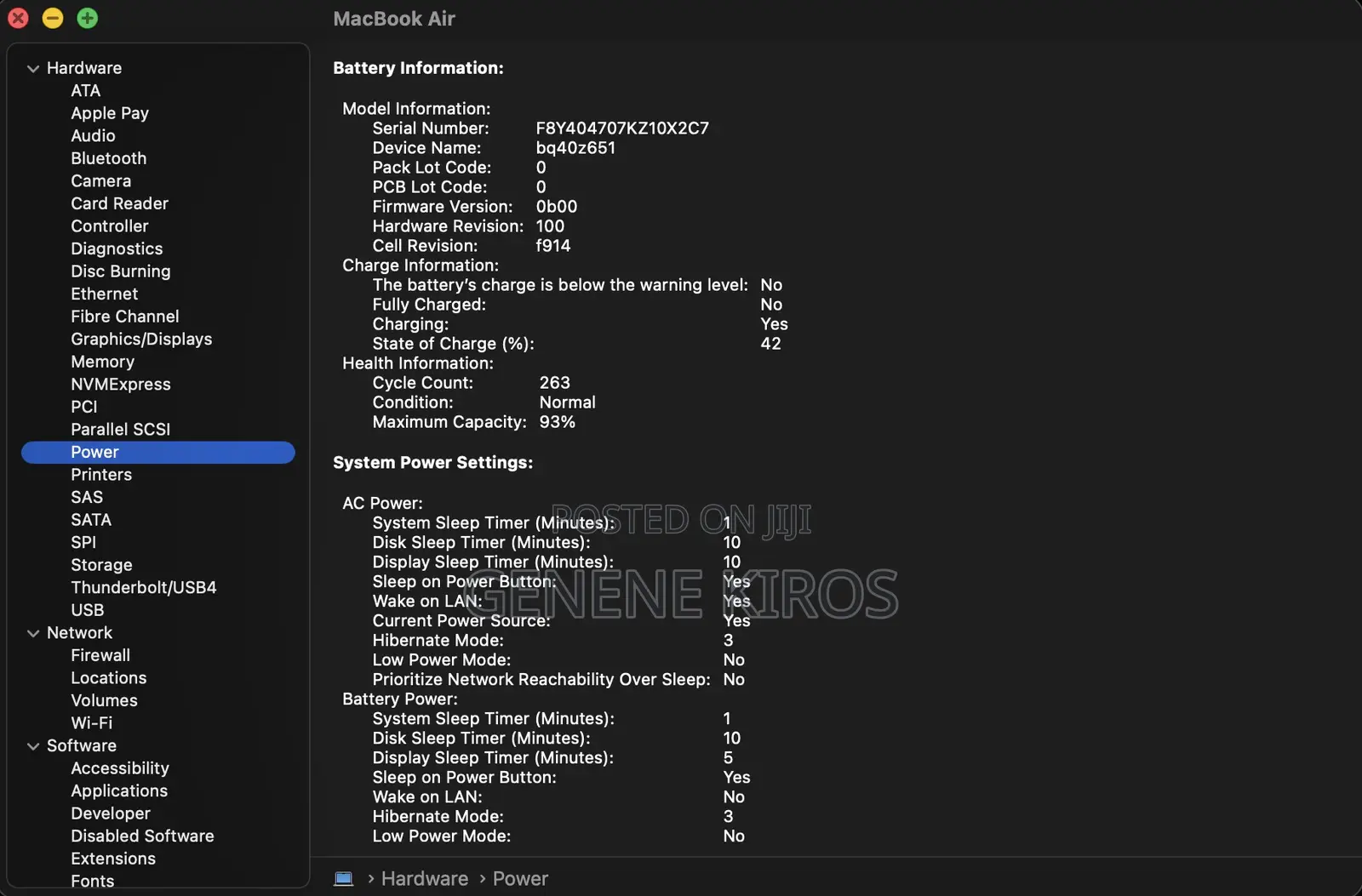The image size is (1362, 896).
Task: Click the laptop icon in path bar
Action: coord(344,879)
